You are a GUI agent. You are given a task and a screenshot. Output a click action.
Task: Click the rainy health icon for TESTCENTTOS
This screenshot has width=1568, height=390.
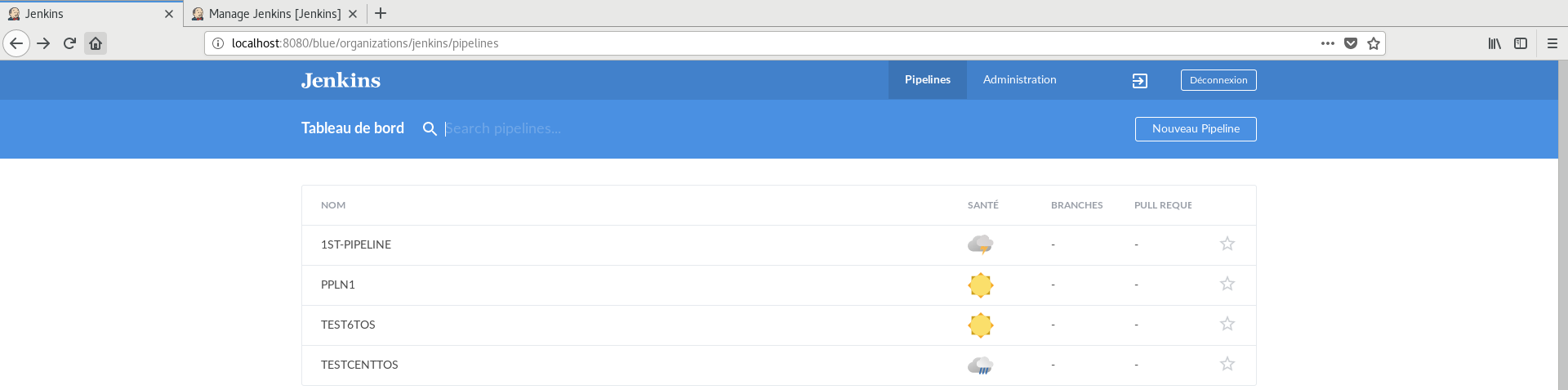980,365
